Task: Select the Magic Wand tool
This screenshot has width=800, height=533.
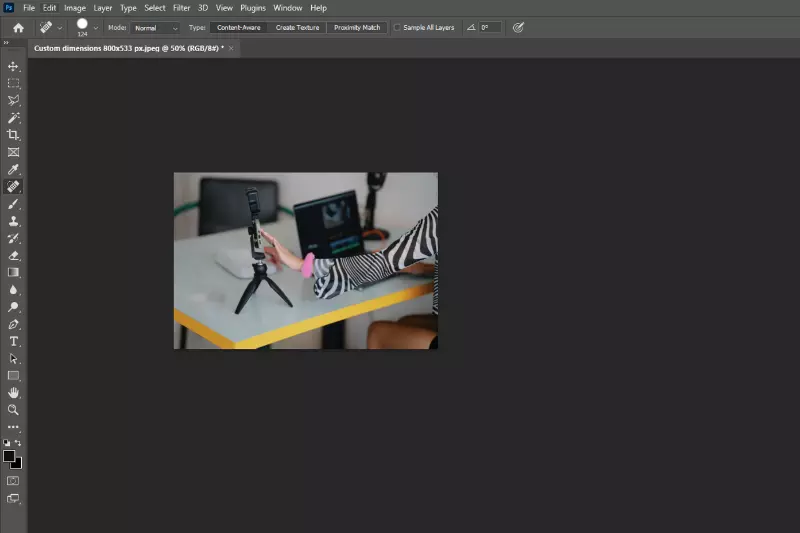Action: click(13, 118)
